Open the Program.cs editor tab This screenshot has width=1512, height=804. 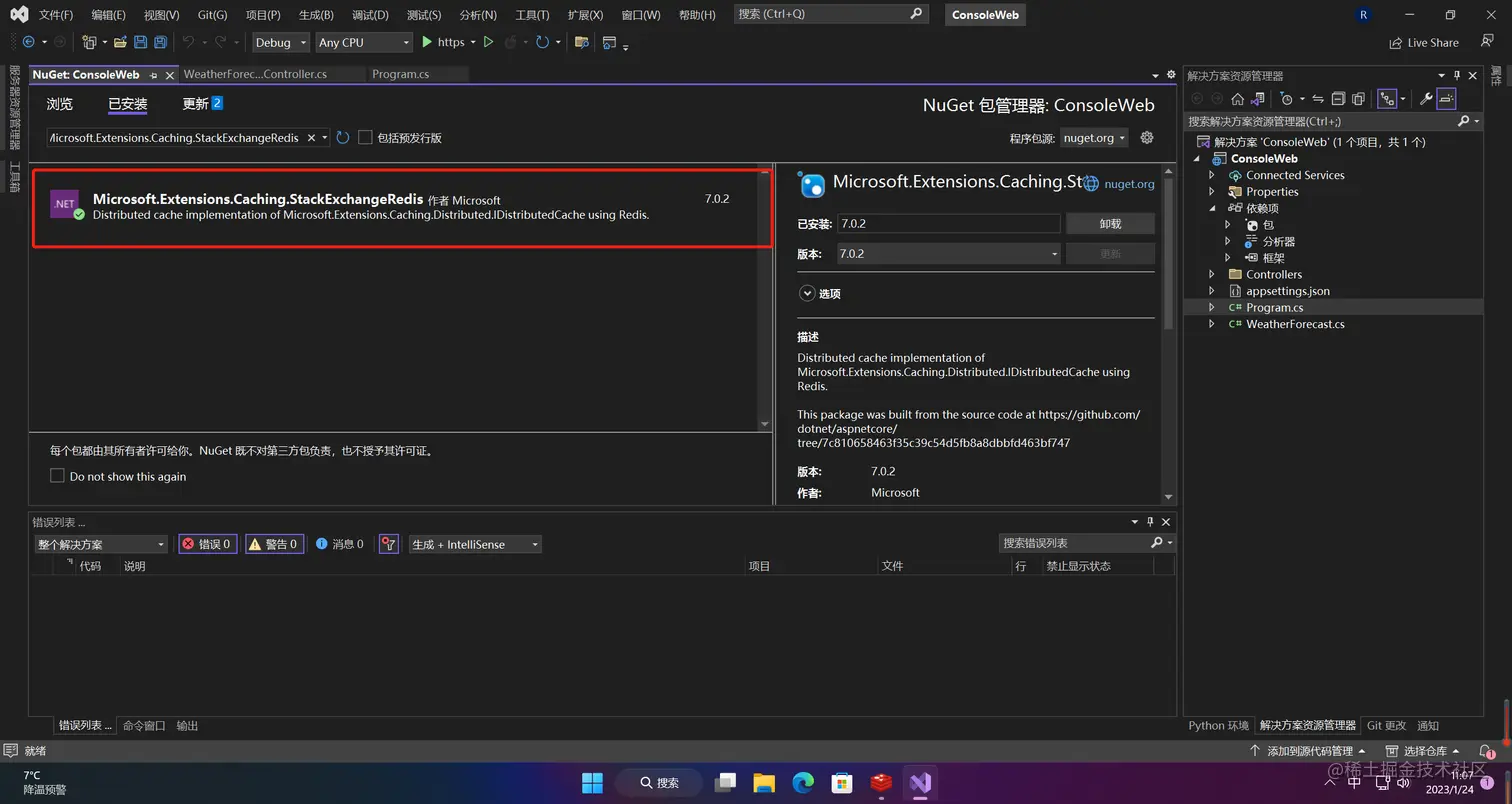point(400,74)
